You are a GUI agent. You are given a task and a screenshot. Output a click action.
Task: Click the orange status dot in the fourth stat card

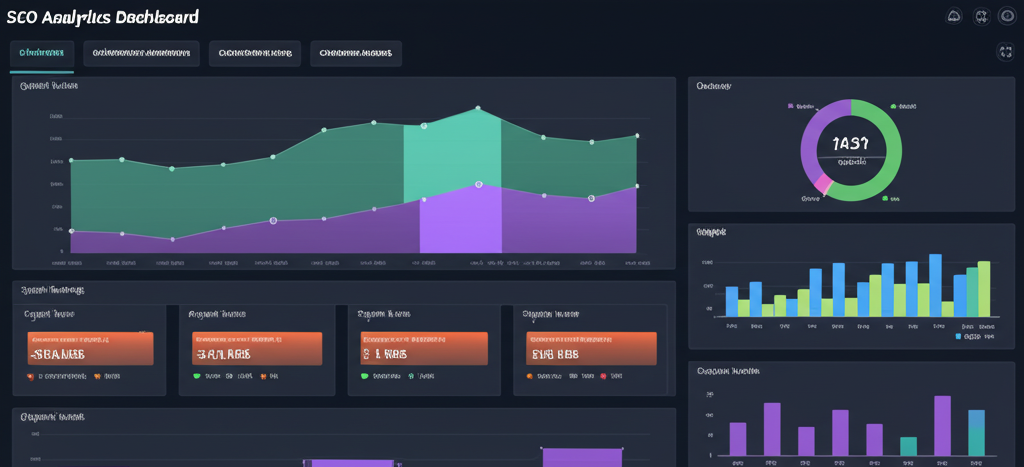pyautogui.click(x=530, y=377)
